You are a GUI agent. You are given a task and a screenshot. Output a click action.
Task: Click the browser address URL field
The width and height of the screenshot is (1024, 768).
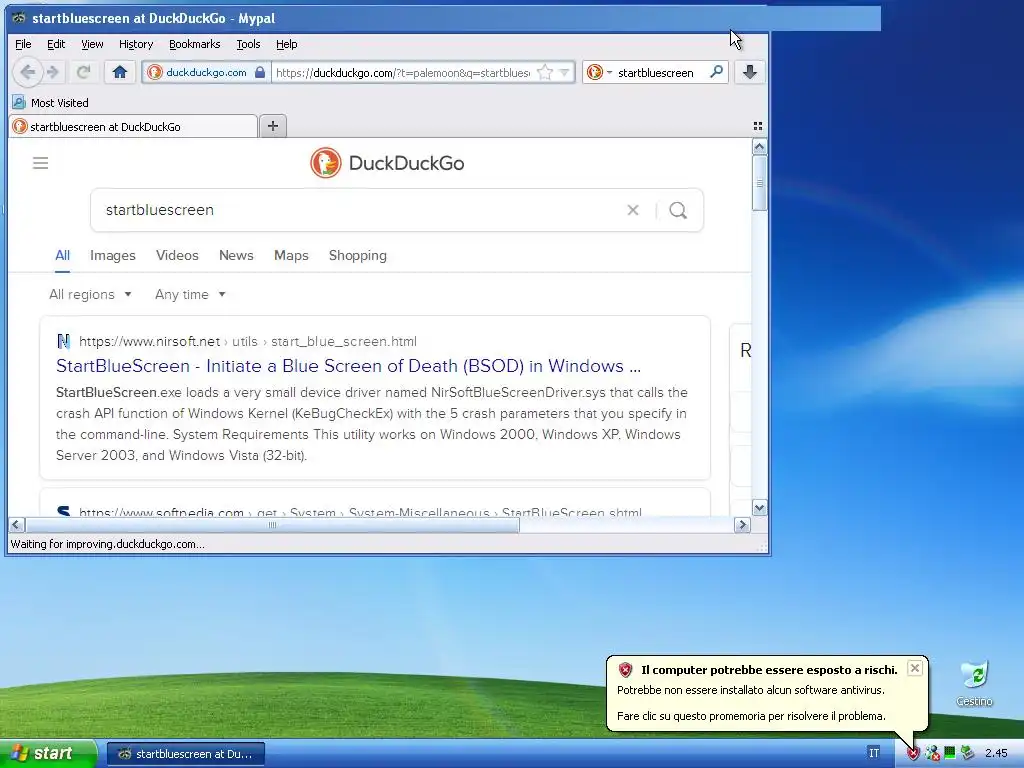coord(403,72)
